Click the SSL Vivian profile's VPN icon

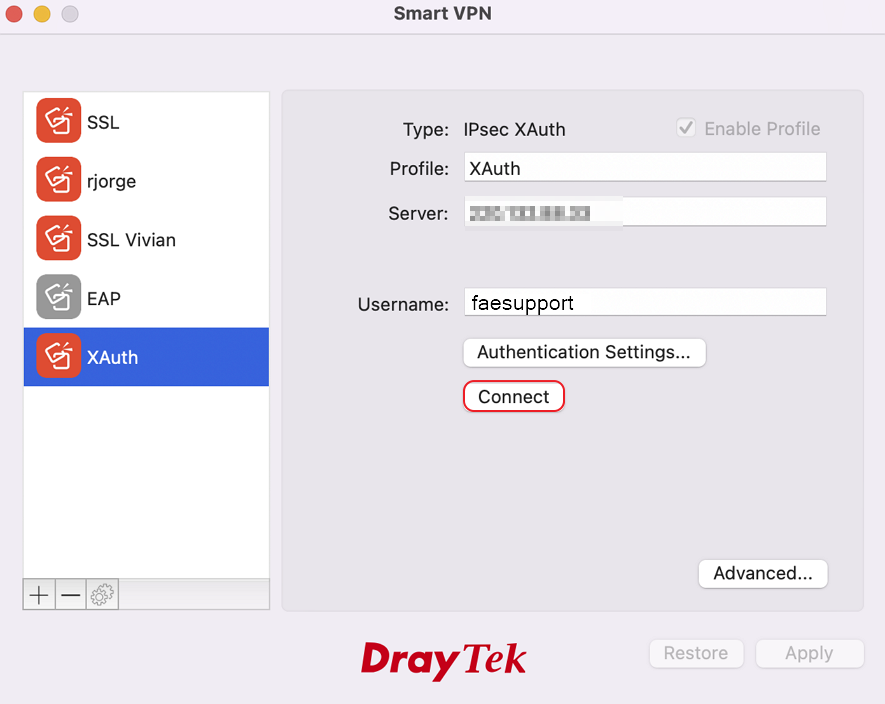[59, 238]
